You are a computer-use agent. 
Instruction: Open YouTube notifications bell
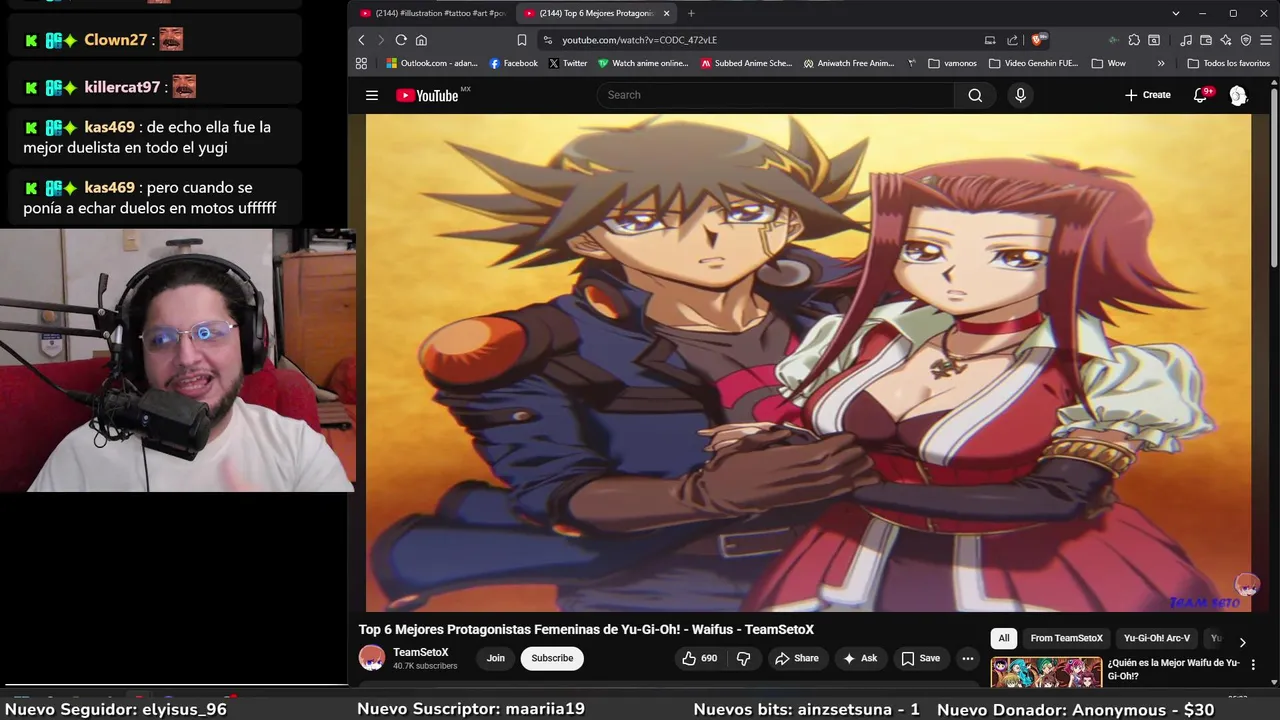(x=1201, y=95)
